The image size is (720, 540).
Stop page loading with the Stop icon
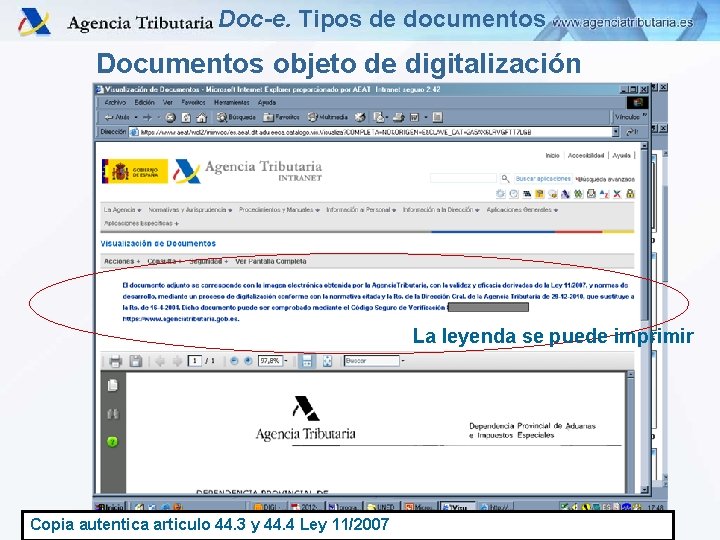tap(170, 118)
